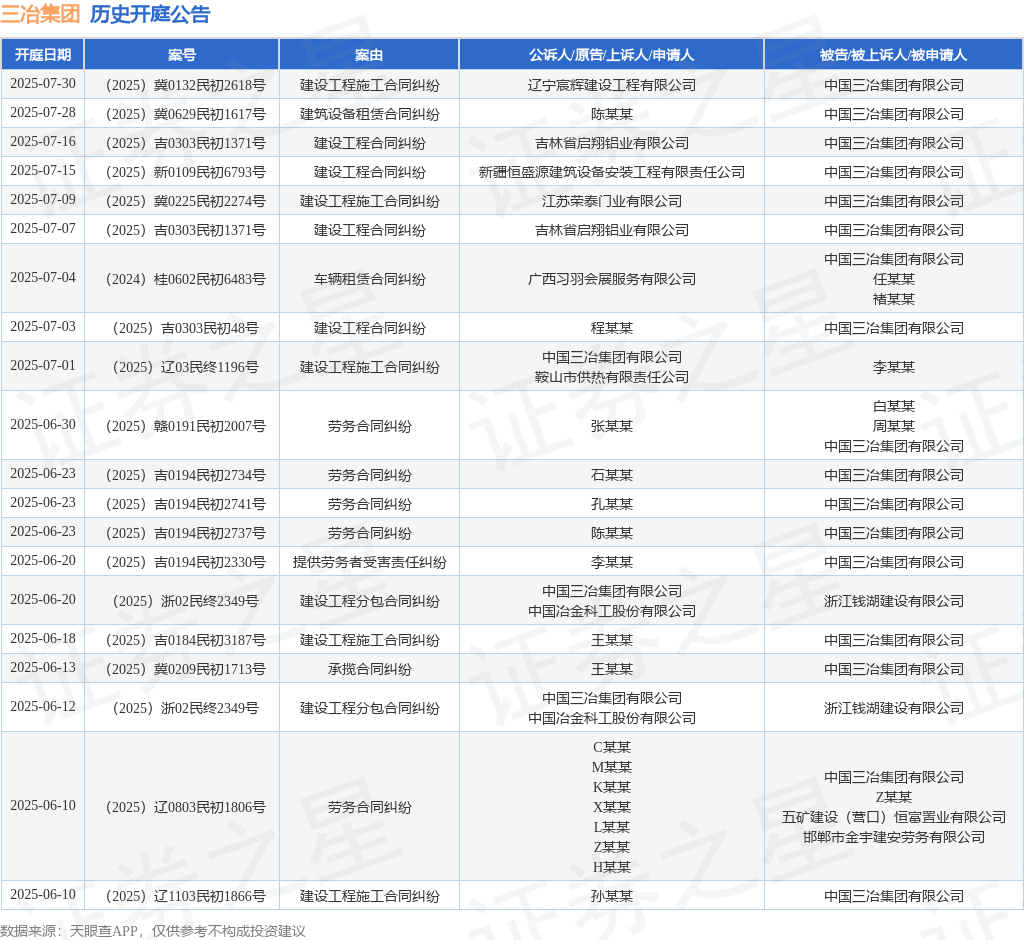Click case number (2025)冀0629民初1617号
This screenshot has height=940, width=1024.
click(x=185, y=114)
